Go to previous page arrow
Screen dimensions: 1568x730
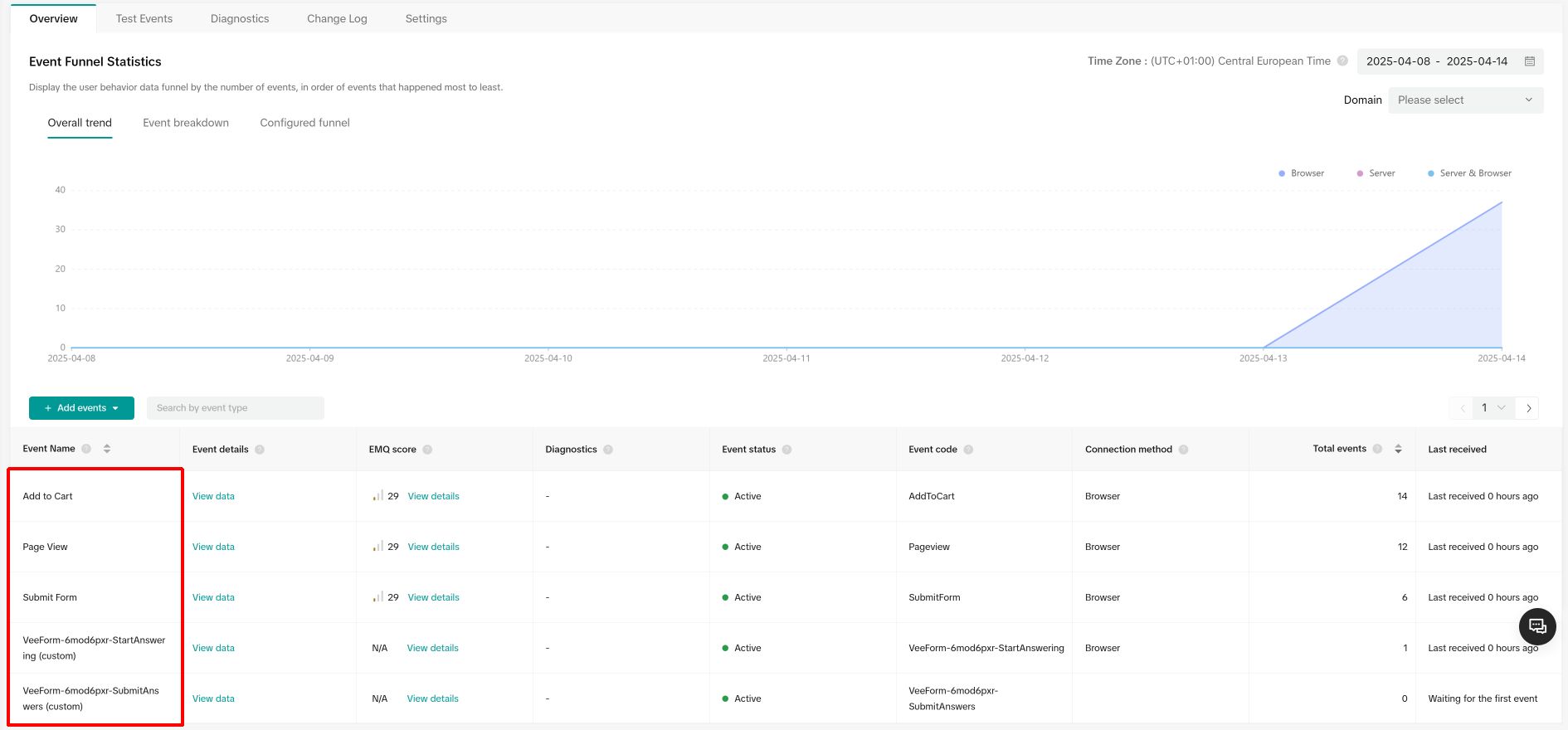1462,408
